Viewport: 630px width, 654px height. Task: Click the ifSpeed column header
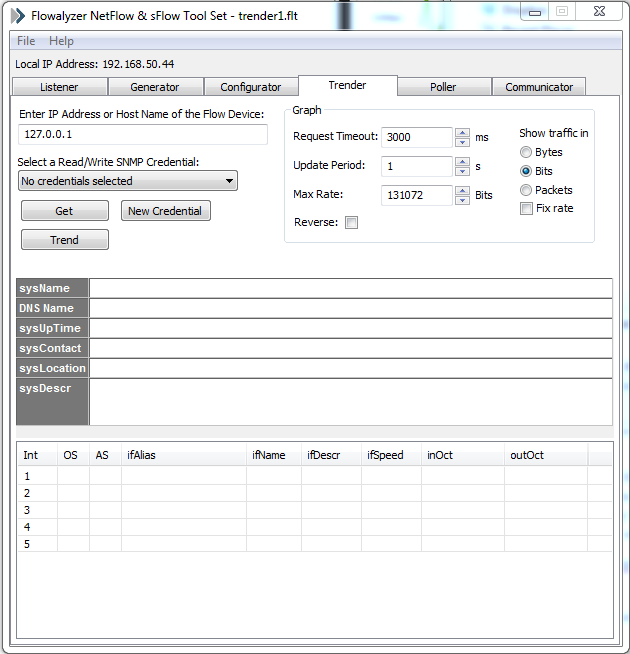pyautogui.click(x=391, y=455)
